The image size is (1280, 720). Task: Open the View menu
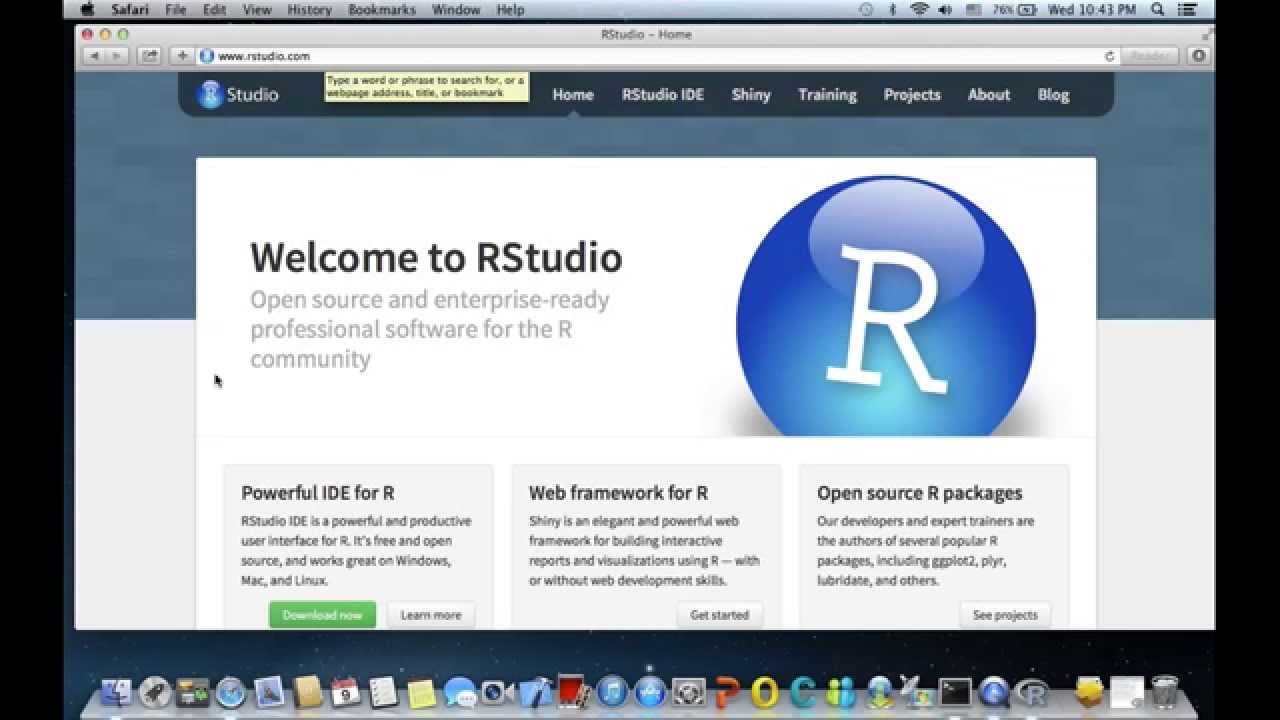(x=257, y=9)
